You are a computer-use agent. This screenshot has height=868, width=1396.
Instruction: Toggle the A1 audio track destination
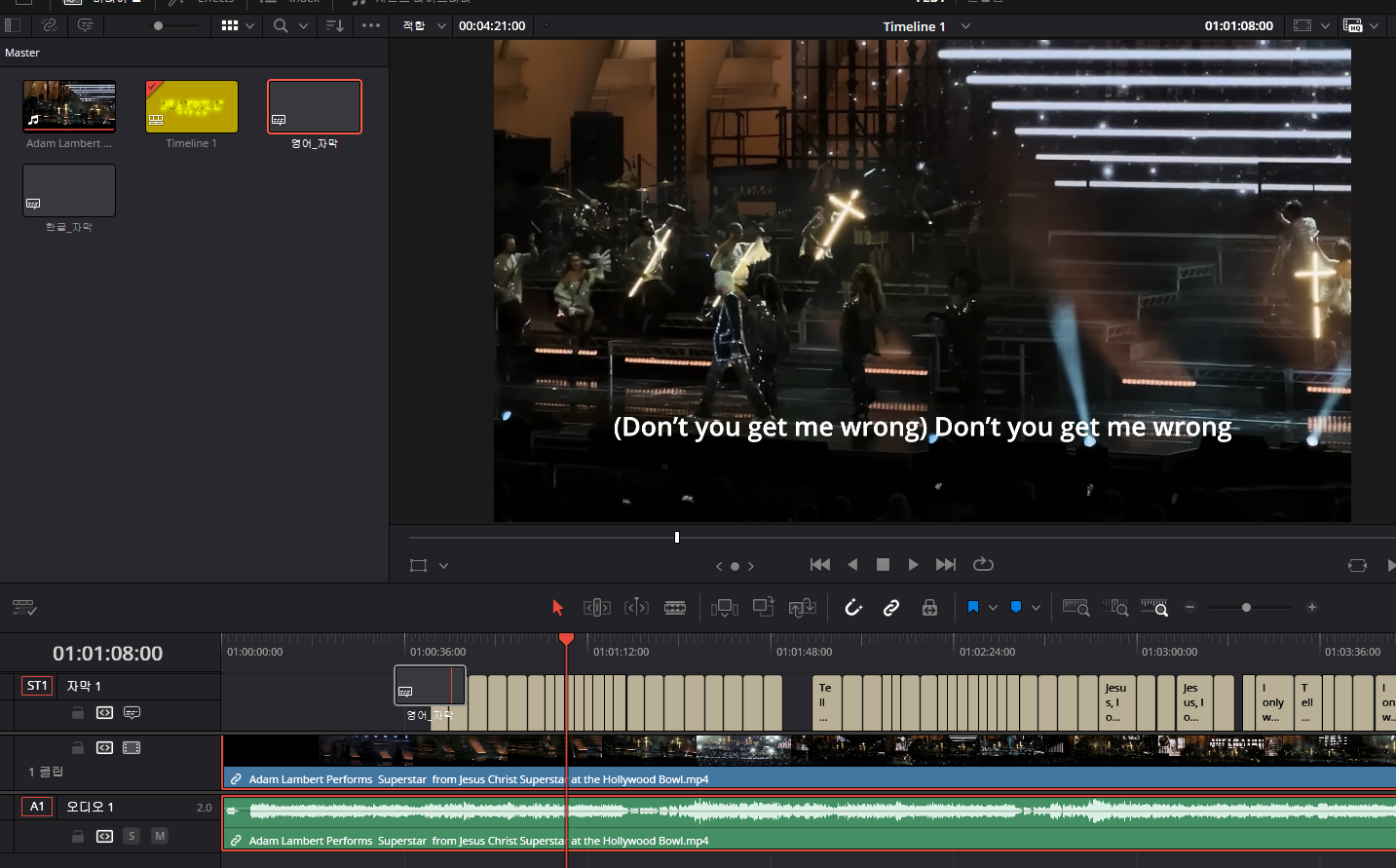37,807
